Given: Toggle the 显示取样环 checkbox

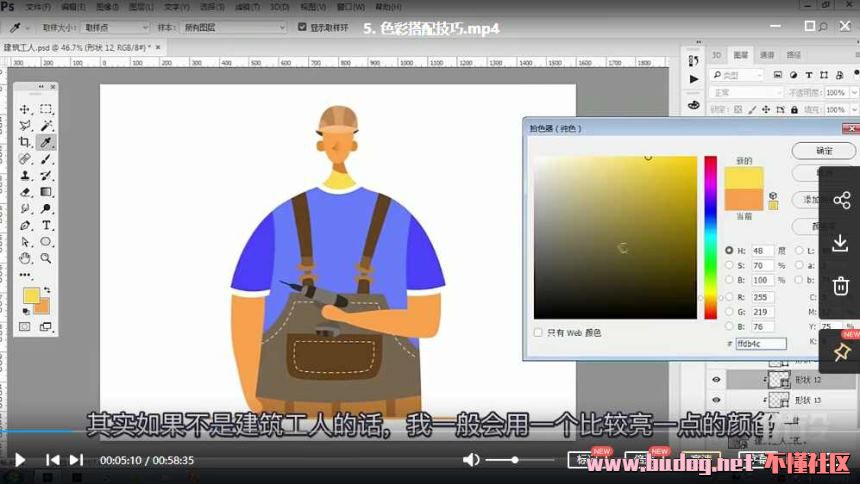Looking at the screenshot, I should pos(303,27).
